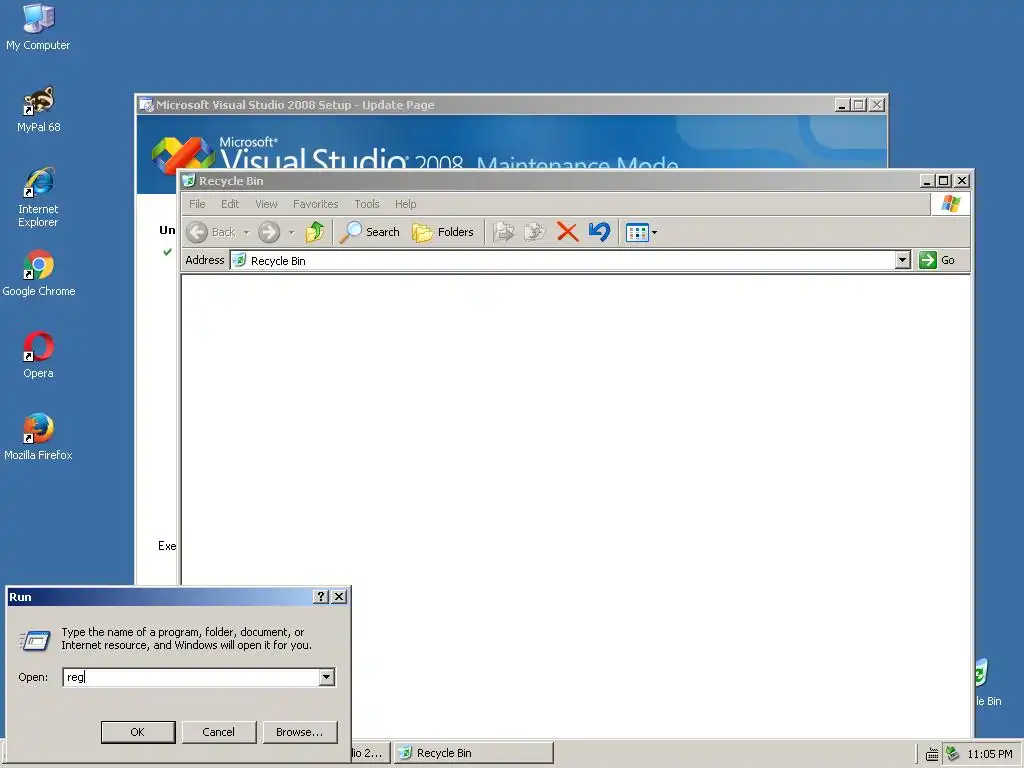Click the Copy To toolbar icon
The height and width of the screenshot is (768, 1024).
pos(535,232)
